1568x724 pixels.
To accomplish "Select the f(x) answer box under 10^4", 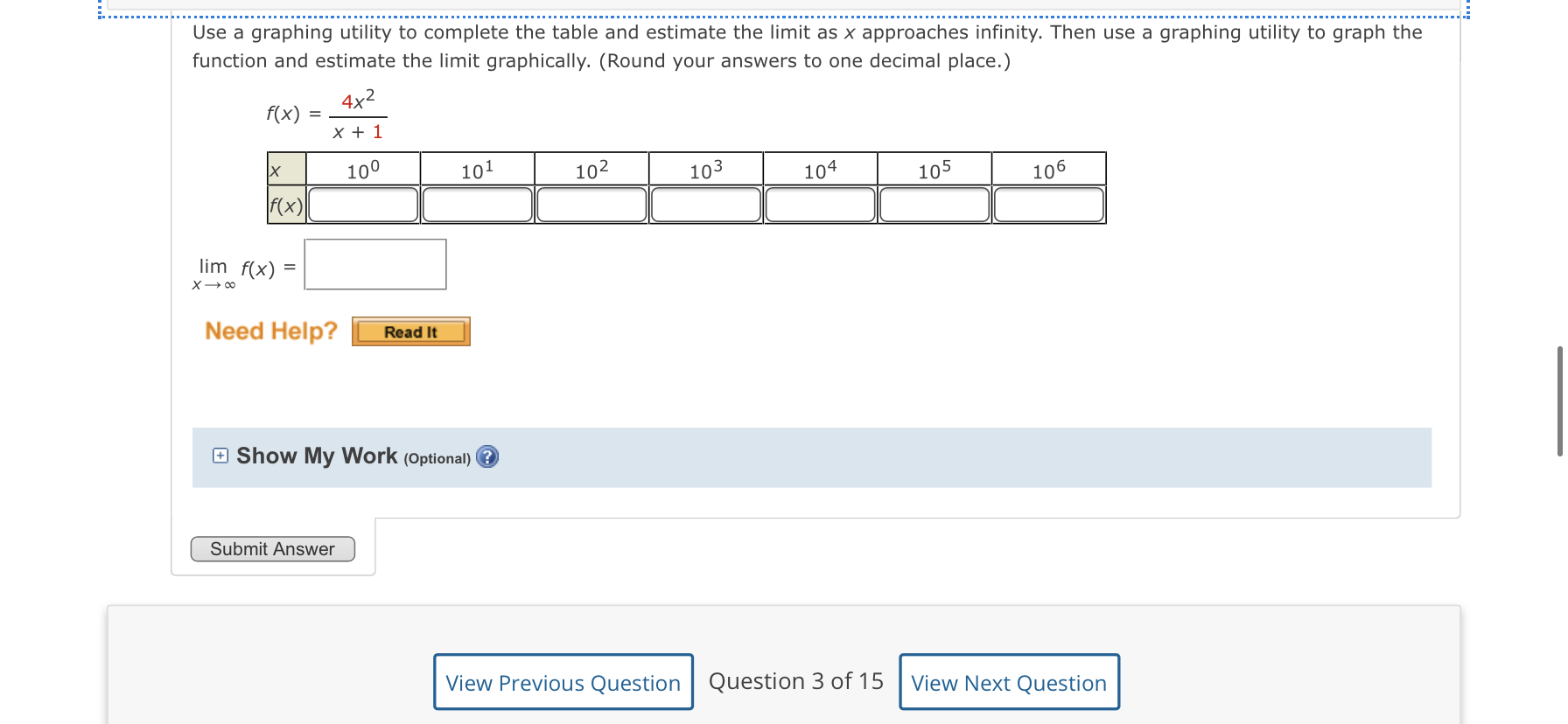I will tap(820, 204).
